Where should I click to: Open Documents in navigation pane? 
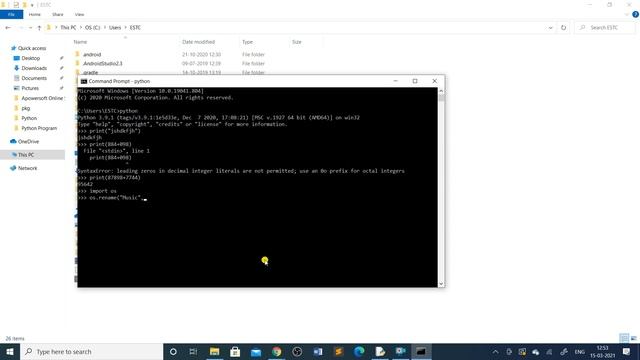point(34,78)
